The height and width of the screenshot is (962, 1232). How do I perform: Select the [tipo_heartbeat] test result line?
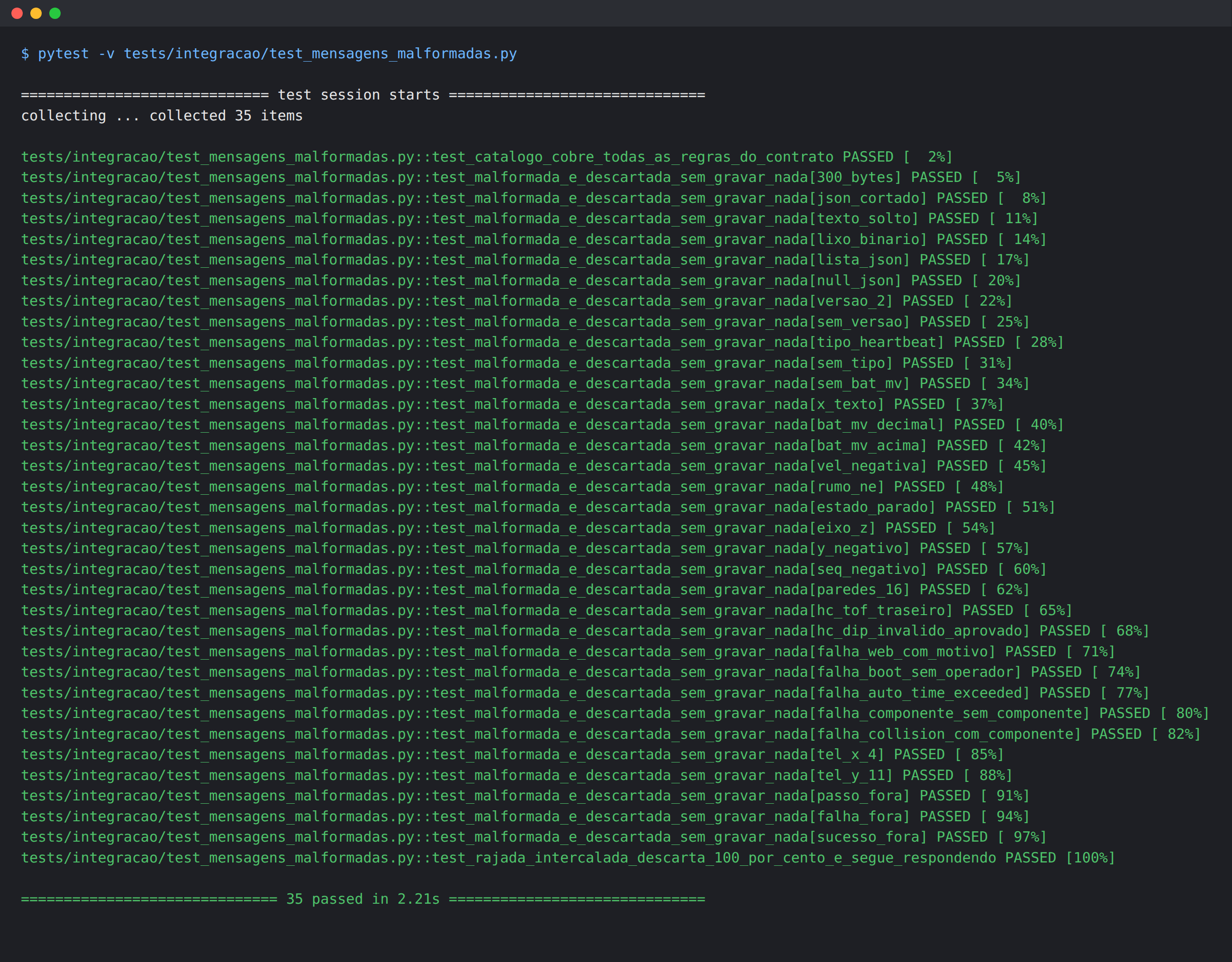[543, 342]
